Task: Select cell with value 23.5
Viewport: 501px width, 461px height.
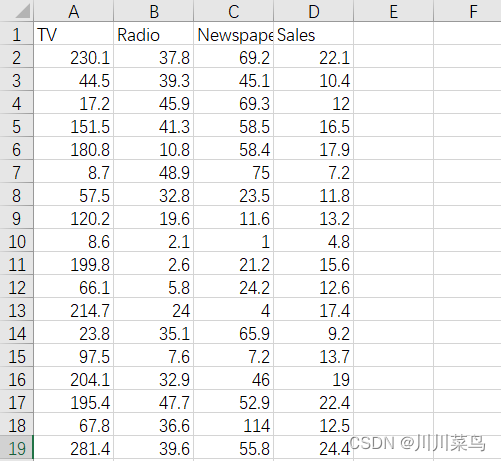Action: point(234,195)
